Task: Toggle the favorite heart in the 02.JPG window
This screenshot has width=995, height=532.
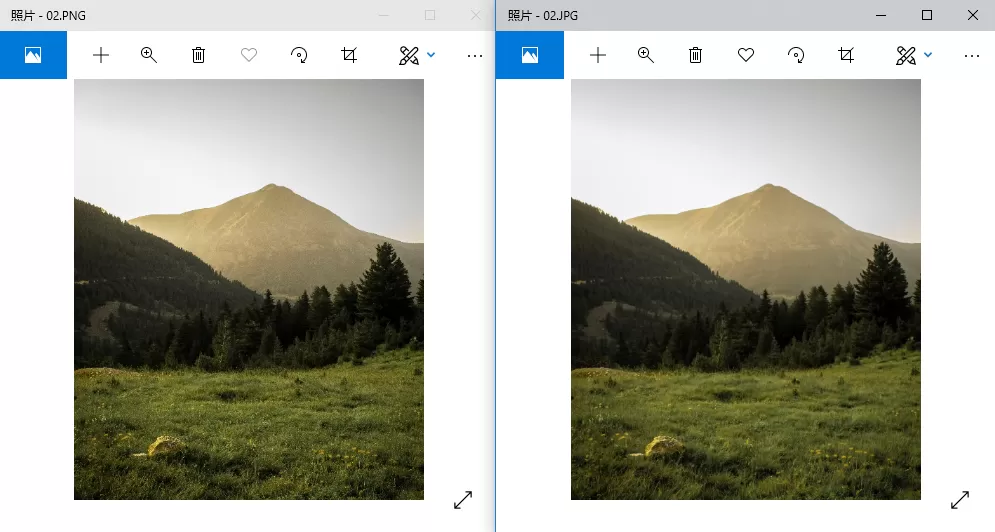Action: coord(746,55)
